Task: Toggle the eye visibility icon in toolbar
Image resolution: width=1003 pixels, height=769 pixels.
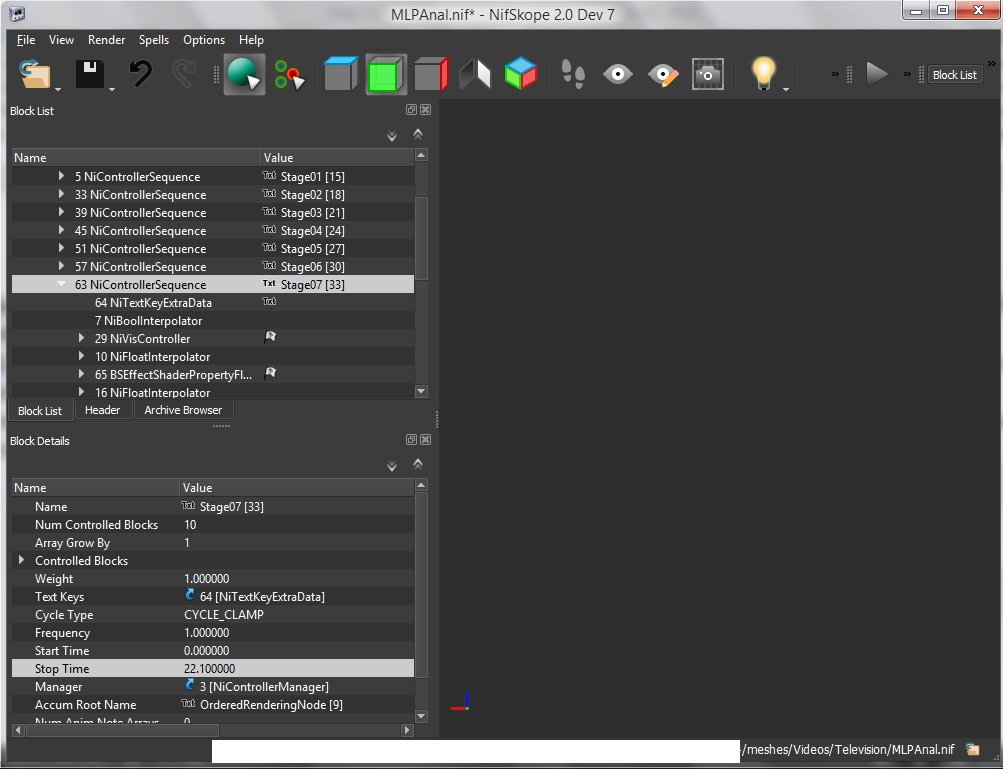Action: (x=618, y=75)
